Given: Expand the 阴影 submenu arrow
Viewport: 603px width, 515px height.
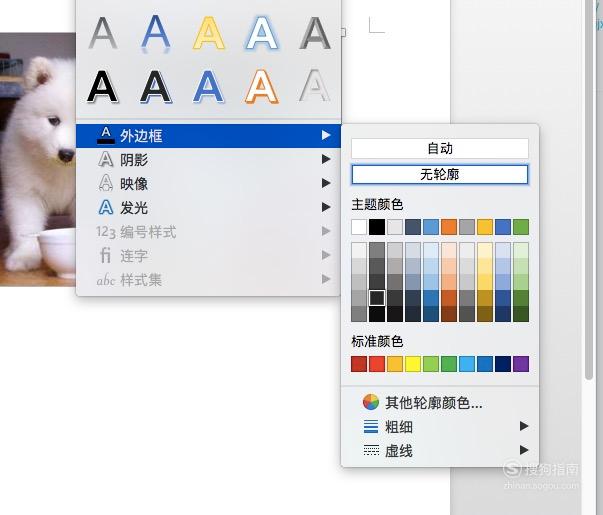Looking at the screenshot, I should tap(326, 159).
